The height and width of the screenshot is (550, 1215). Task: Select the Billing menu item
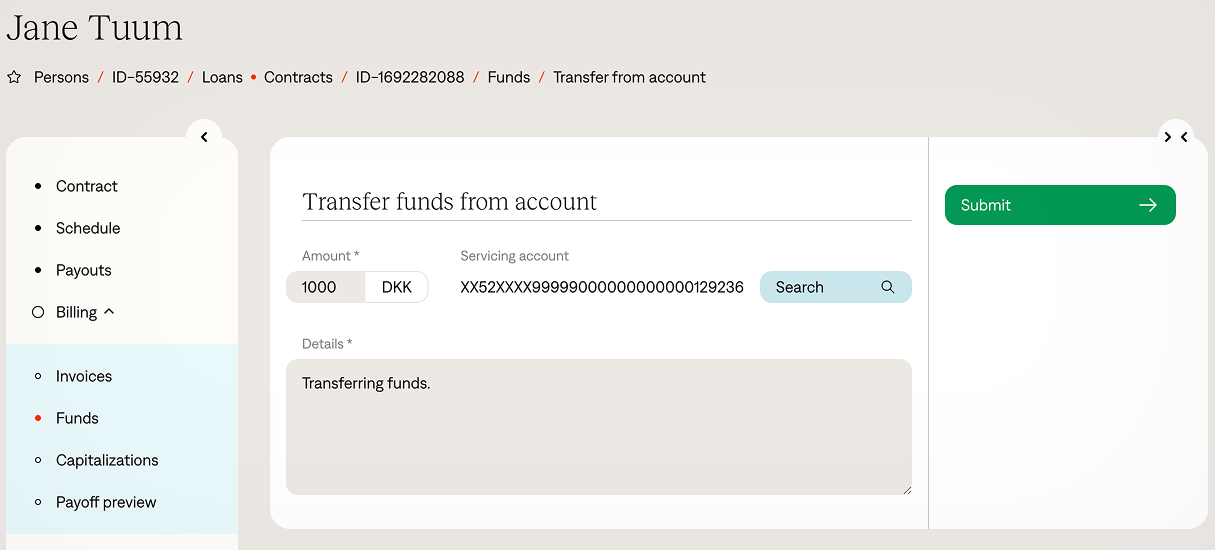(76, 312)
